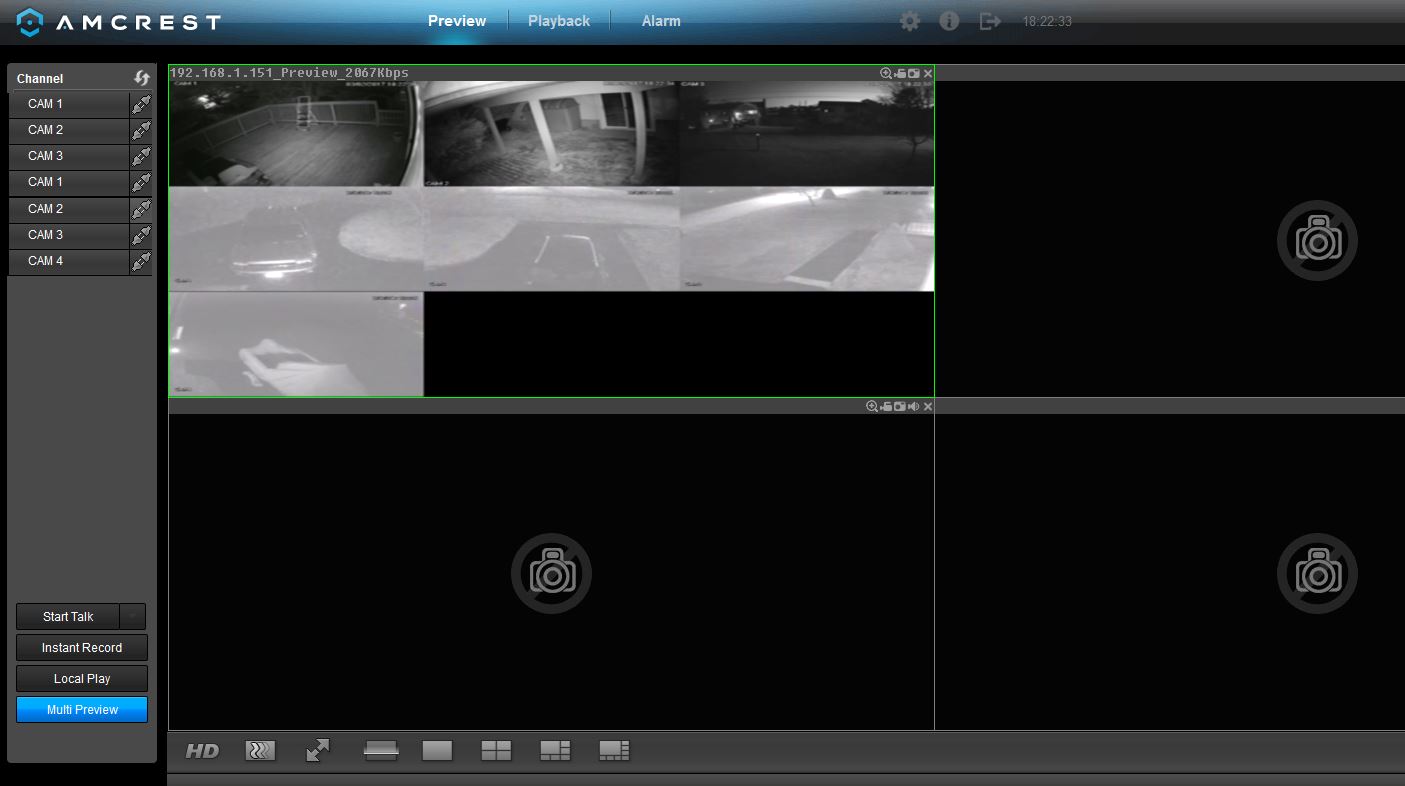Click the 18:22:33 clock text

point(1047,21)
